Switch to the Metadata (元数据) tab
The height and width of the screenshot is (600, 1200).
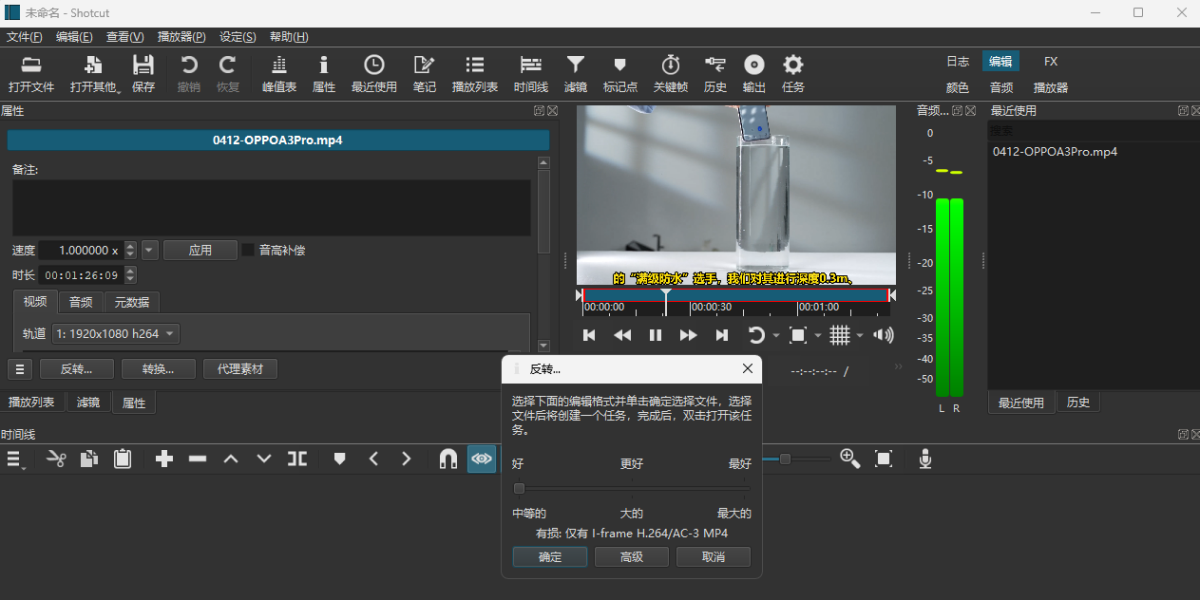pos(132,302)
